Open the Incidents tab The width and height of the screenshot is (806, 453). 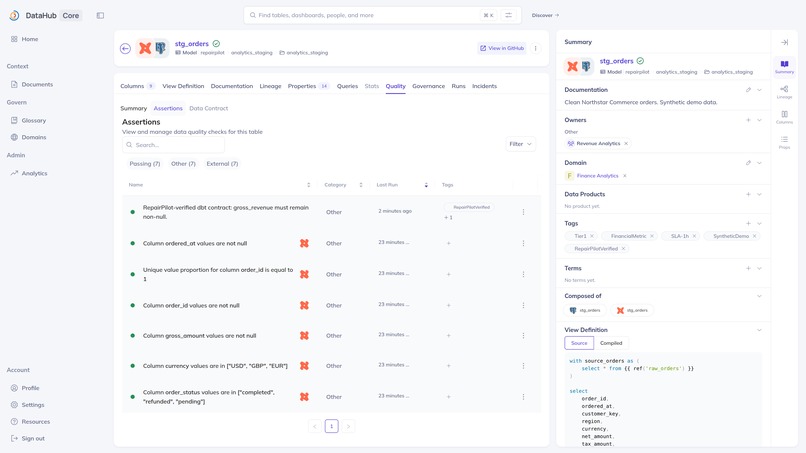click(484, 86)
